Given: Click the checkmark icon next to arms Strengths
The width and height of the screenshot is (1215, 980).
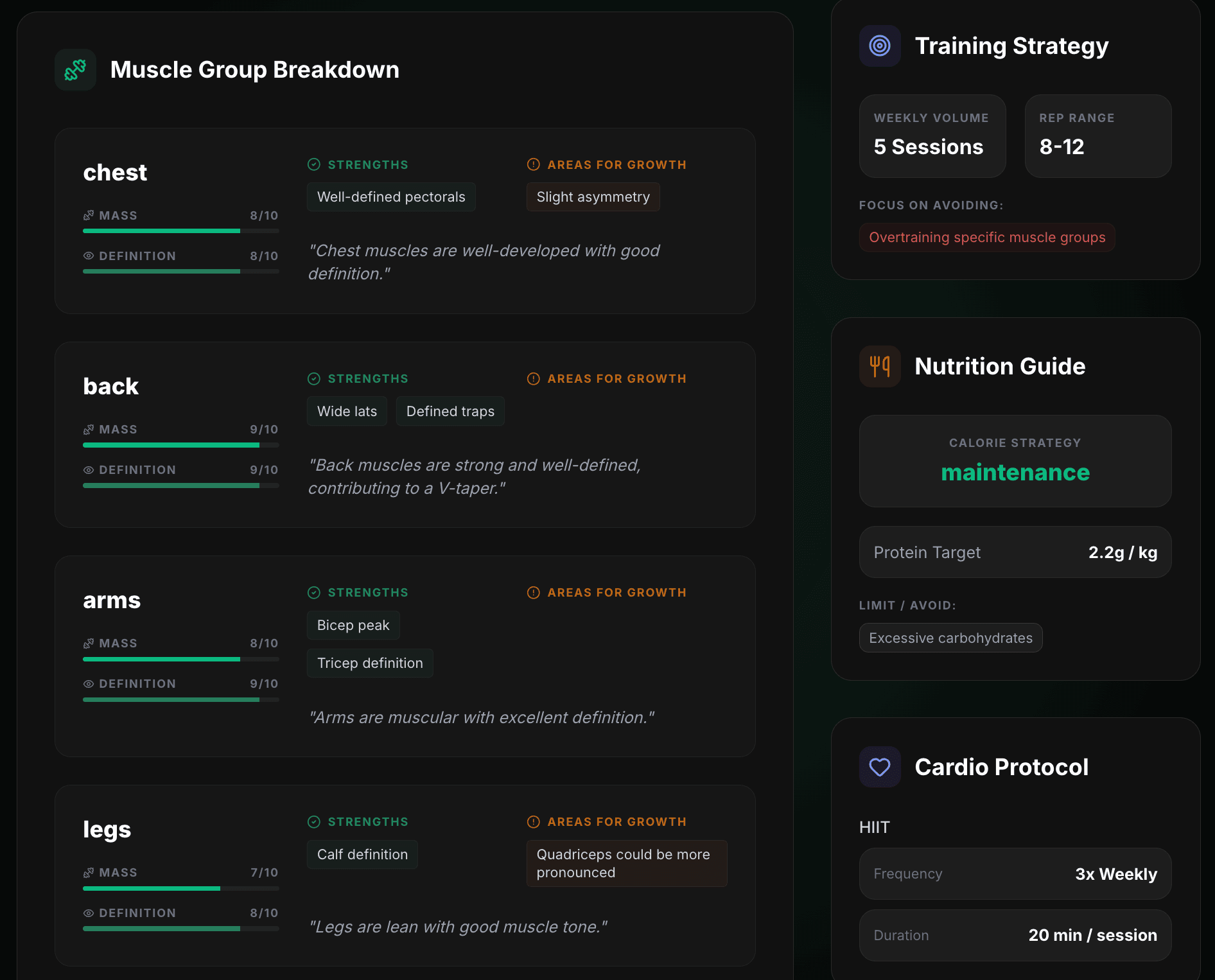Looking at the screenshot, I should [314, 593].
